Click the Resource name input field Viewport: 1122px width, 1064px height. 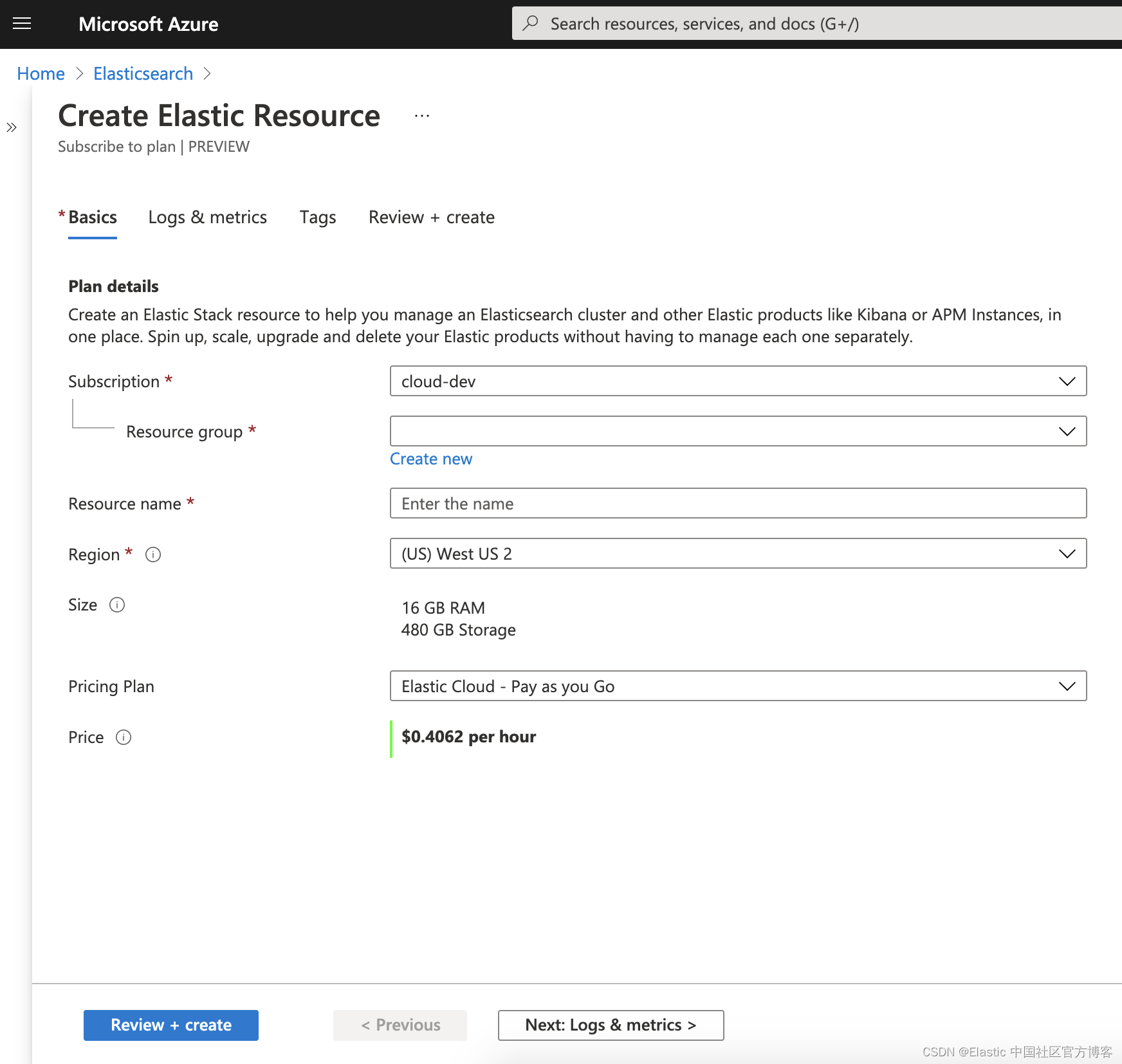pyautogui.click(x=737, y=504)
